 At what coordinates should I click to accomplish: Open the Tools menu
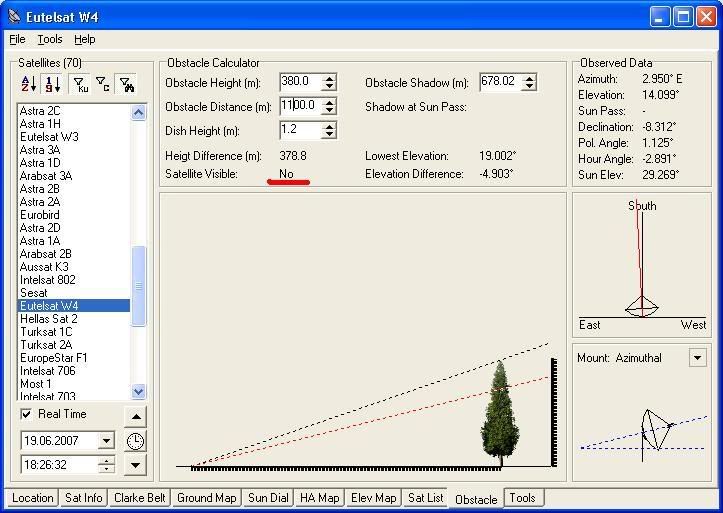(50, 39)
